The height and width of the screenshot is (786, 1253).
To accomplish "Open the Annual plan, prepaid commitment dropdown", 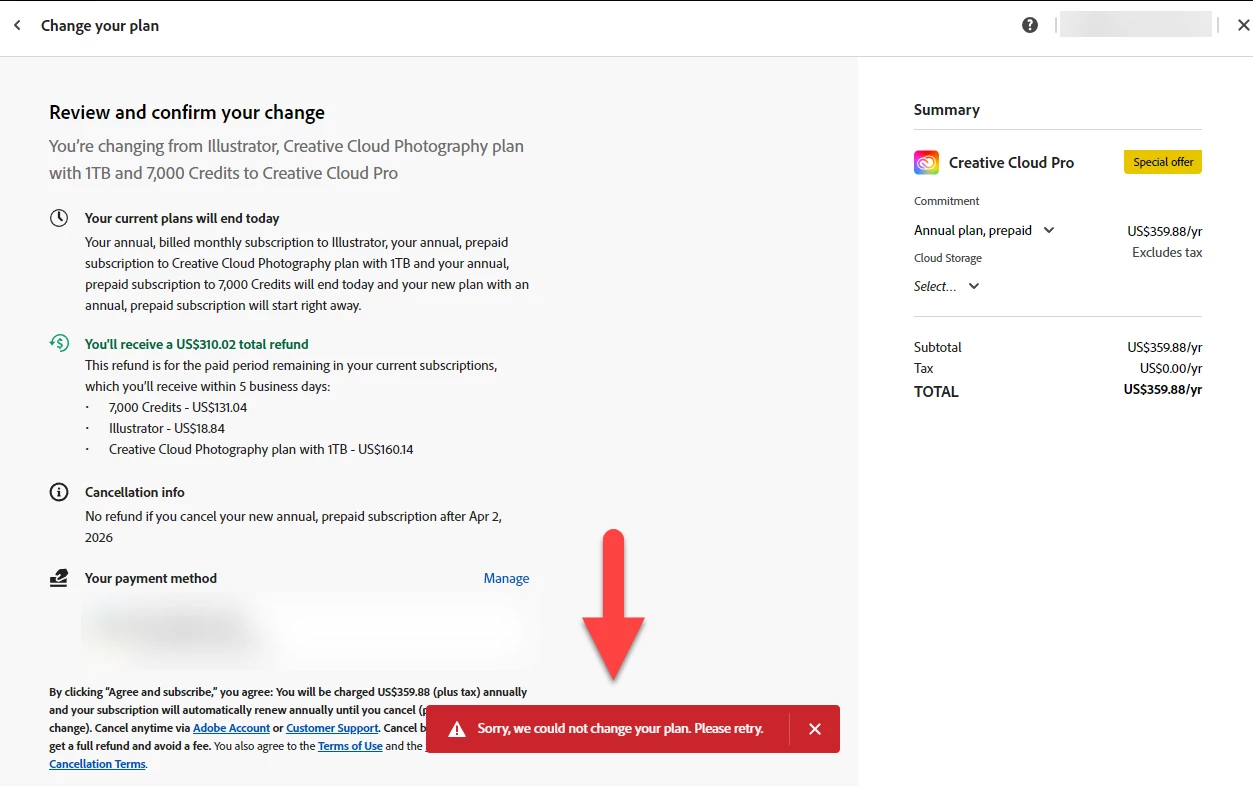I will (984, 230).
